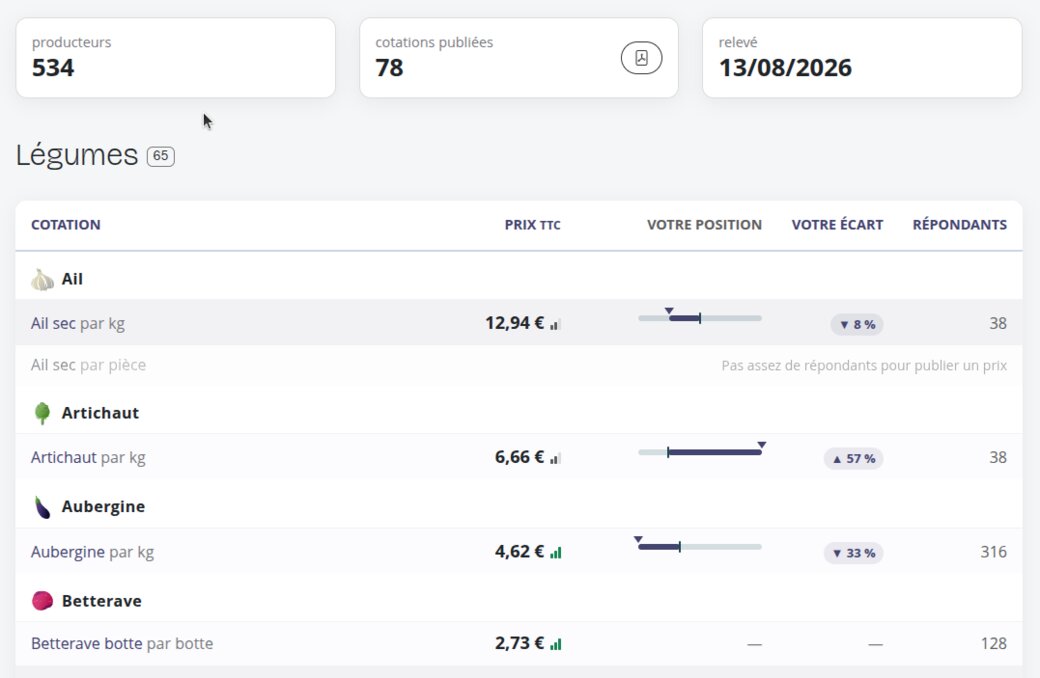Click the 8 % écart badge
The height and width of the screenshot is (678, 1040).
(x=856, y=324)
